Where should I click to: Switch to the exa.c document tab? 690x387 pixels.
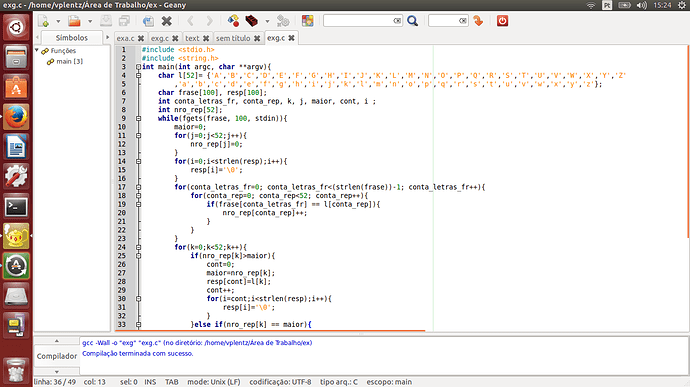pyautogui.click(x=125, y=38)
